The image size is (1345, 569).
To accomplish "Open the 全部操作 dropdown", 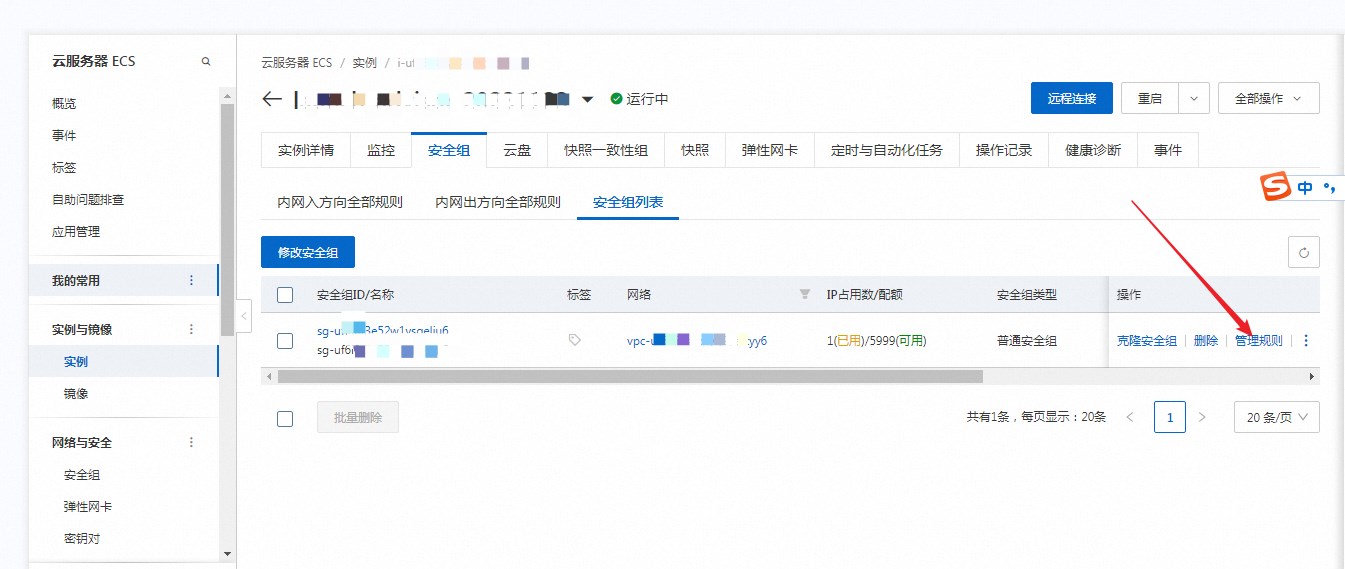I will pos(1269,98).
